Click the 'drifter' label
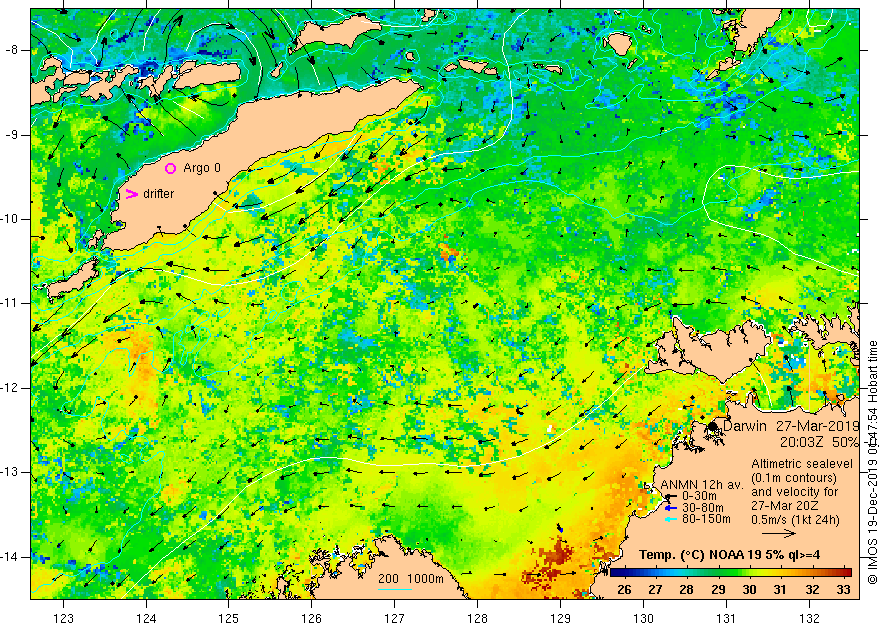880x630 pixels. [x=158, y=194]
